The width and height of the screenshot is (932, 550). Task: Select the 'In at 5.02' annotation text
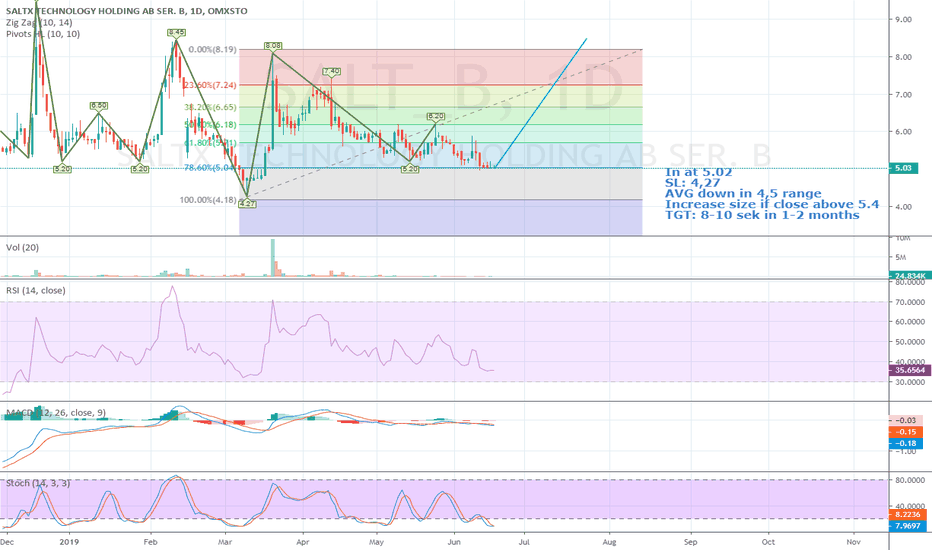pos(698,172)
